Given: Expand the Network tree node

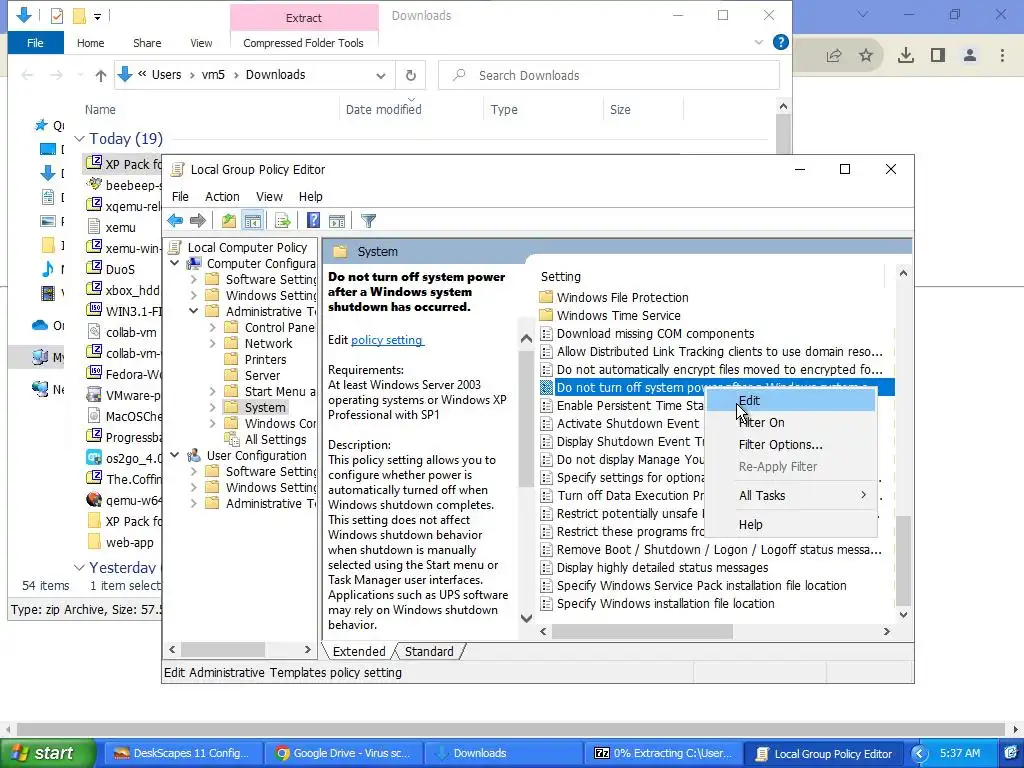Looking at the screenshot, I should tap(213, 344).
